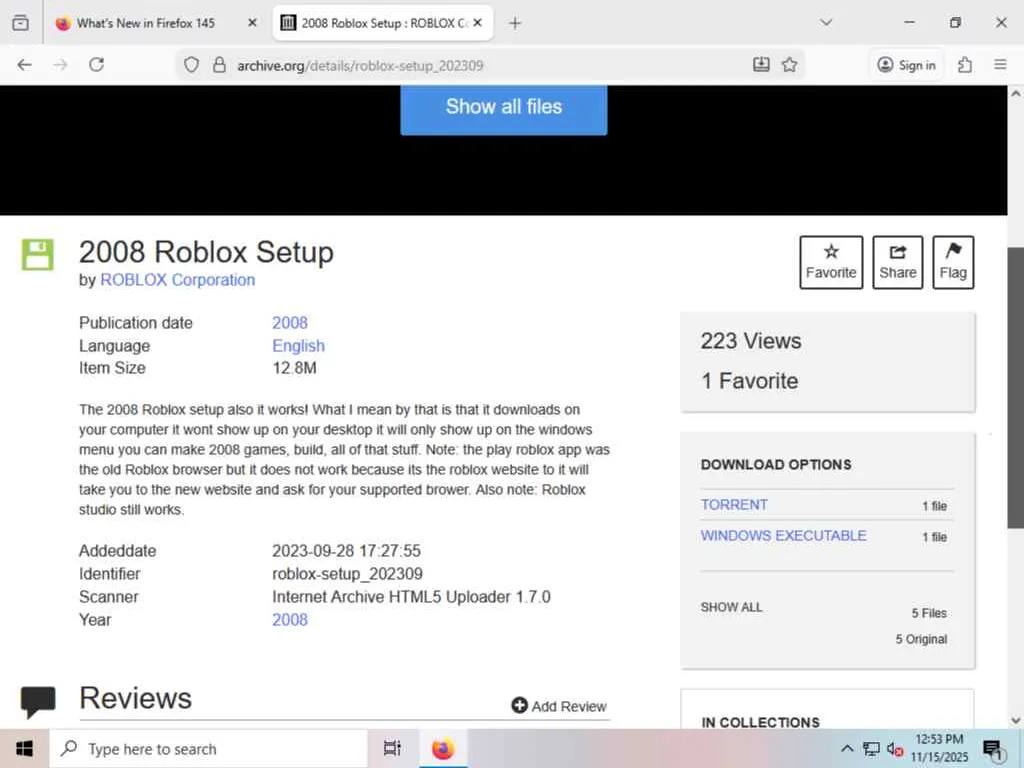Click the scrollbar down arrow
The width and height of the screenshot is (1024, 768).
(x=1016, y=720)
